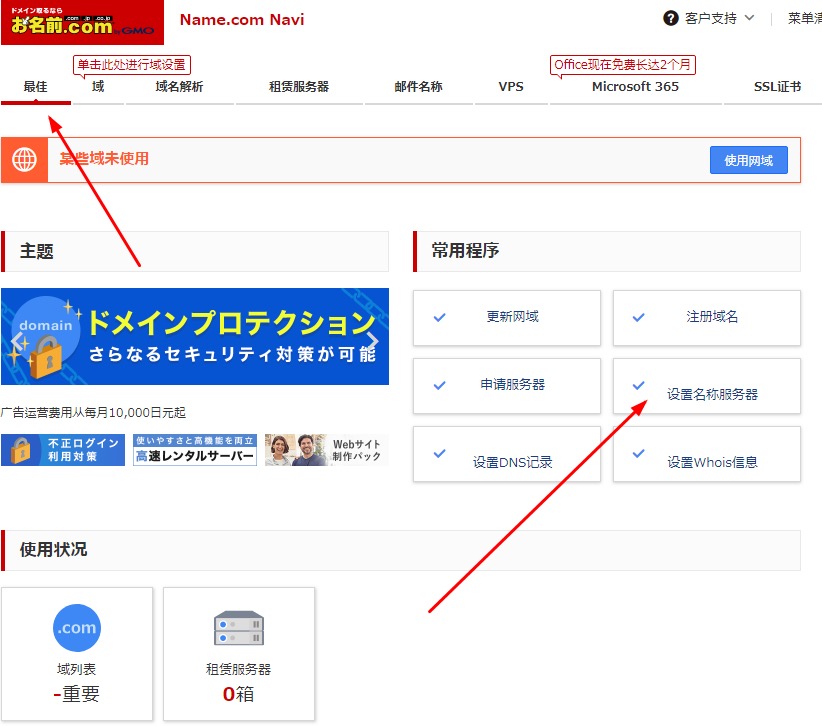Click the 使用网域 button
The image size is (822, 726).
748,160
